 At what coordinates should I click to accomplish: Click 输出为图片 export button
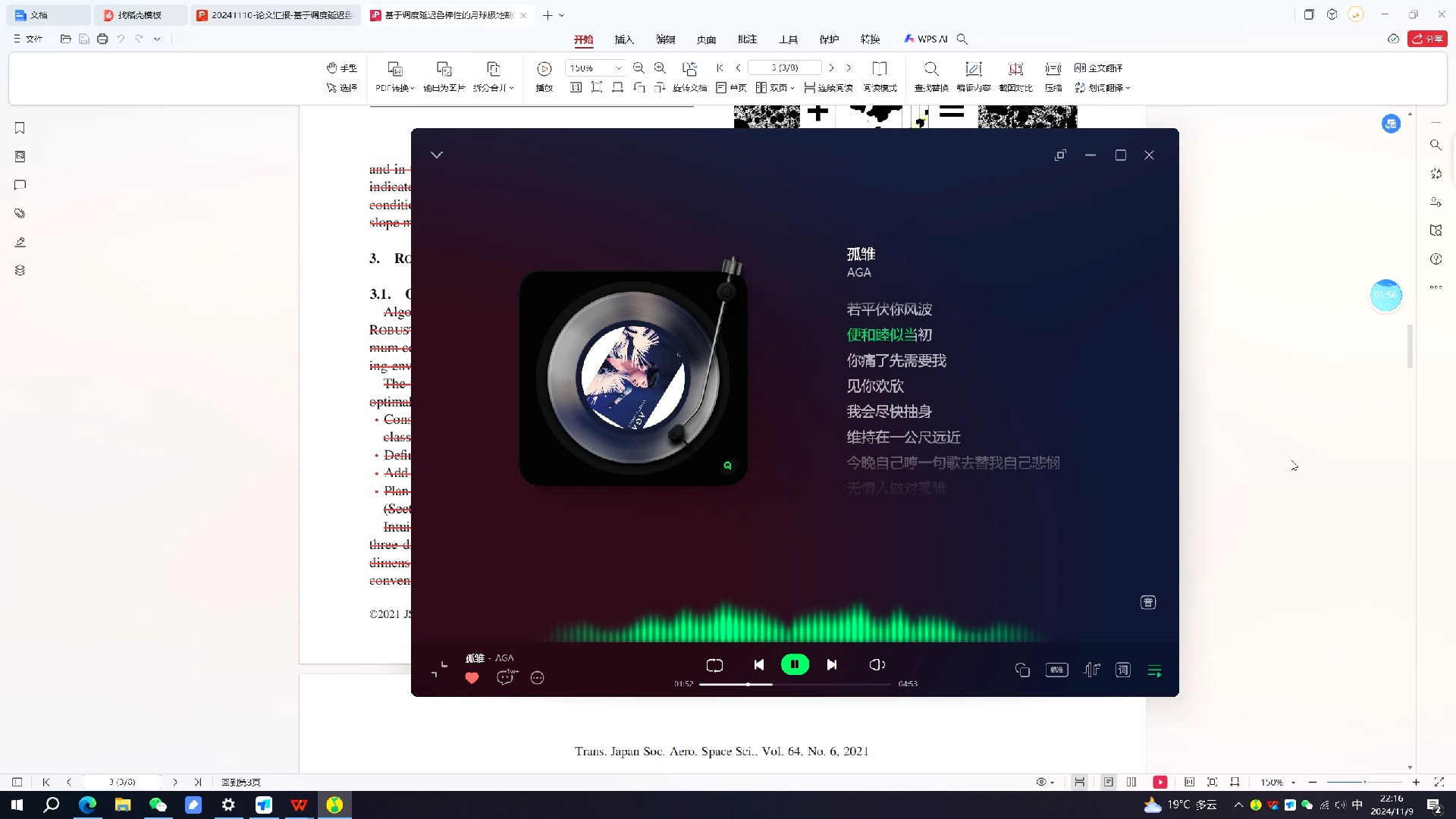coord(444,77)
